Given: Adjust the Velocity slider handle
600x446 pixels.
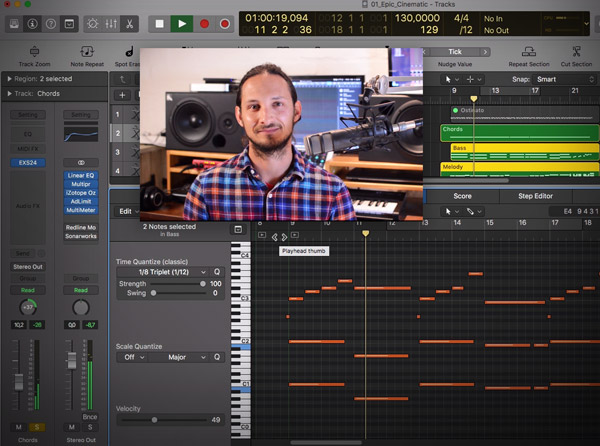Looking at the screenshot, I should (154, 420).
